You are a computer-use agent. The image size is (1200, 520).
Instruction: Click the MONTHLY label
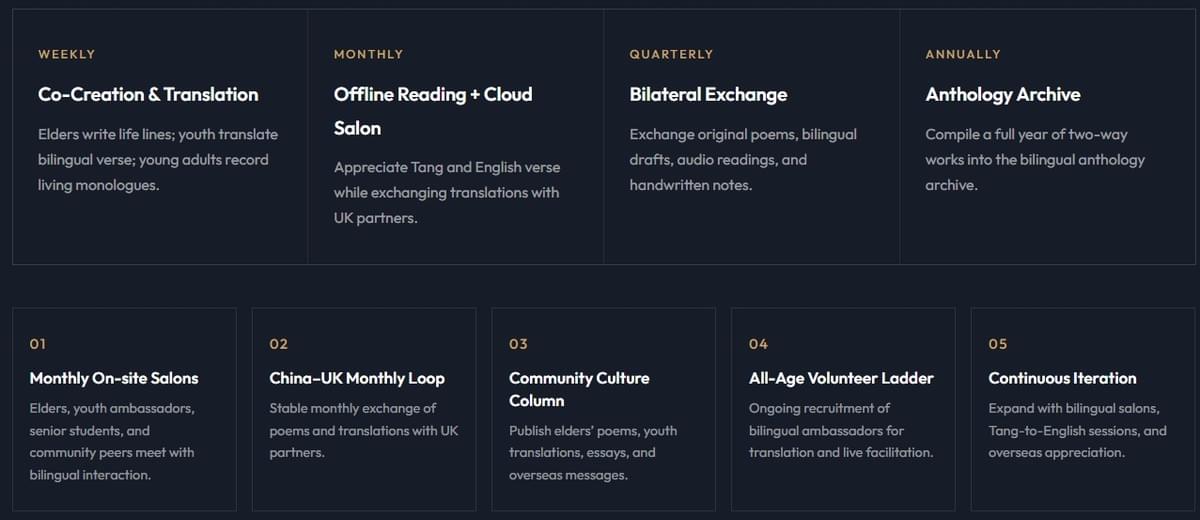point(369,54)
